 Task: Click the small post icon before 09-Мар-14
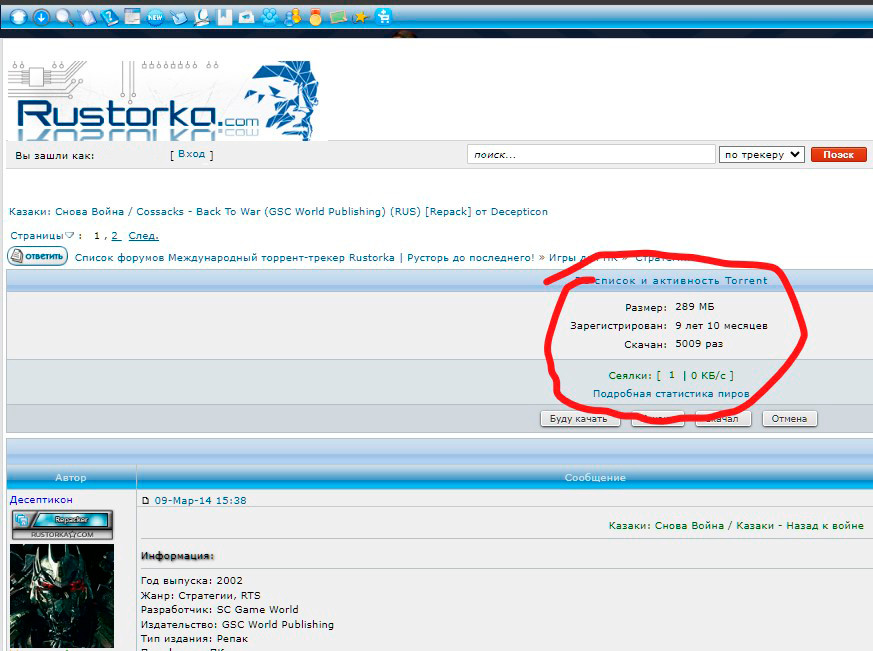[x=146, y=500]
